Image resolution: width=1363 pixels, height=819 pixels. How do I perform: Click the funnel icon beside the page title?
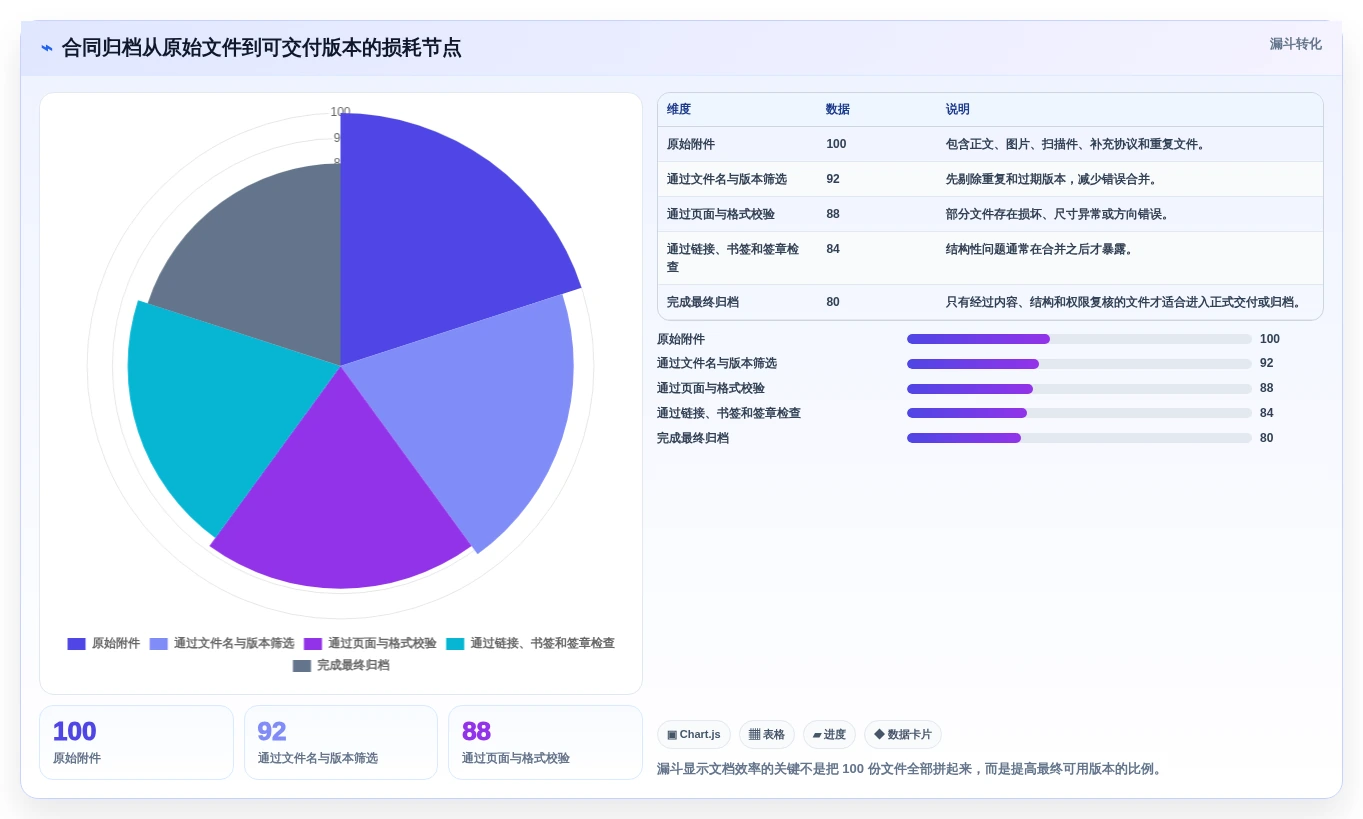click(x=47, y=48)
